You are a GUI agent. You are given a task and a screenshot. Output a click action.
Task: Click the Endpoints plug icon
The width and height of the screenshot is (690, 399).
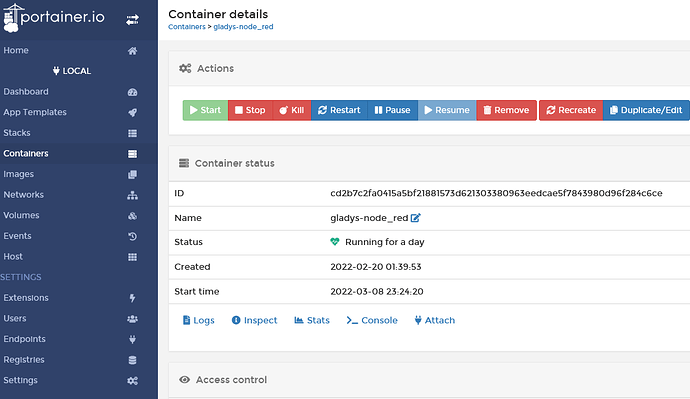click(132, 339)
